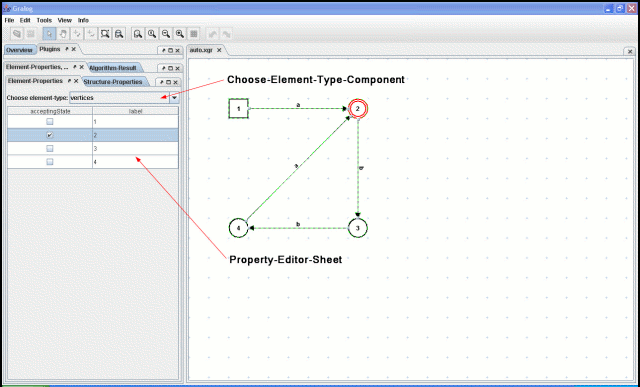Pin the Element-Properties,... outer tab
The height and width of the screenshot is (387, 640).
click(x=75, y=67)
